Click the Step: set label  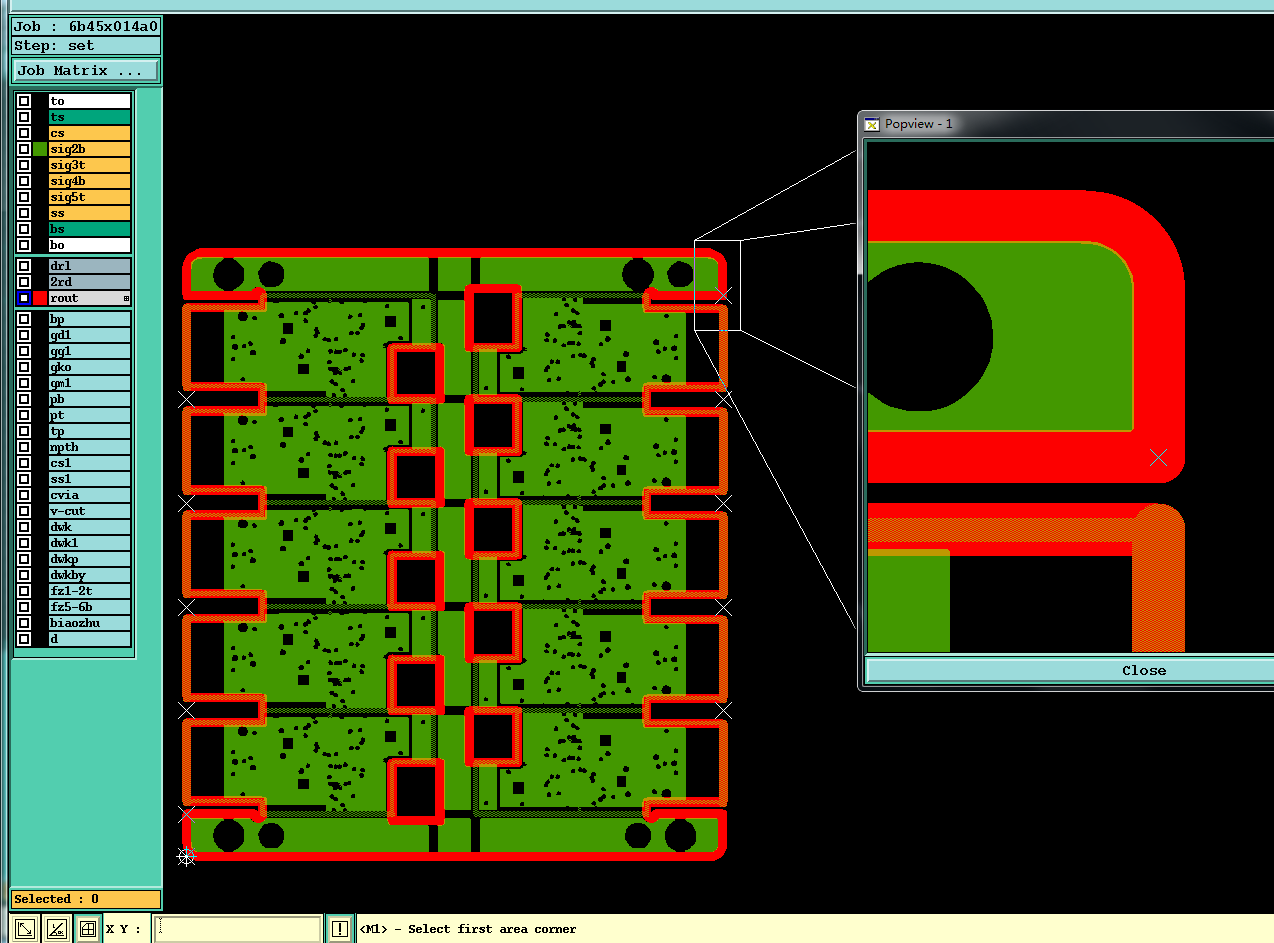pos(85,46)
